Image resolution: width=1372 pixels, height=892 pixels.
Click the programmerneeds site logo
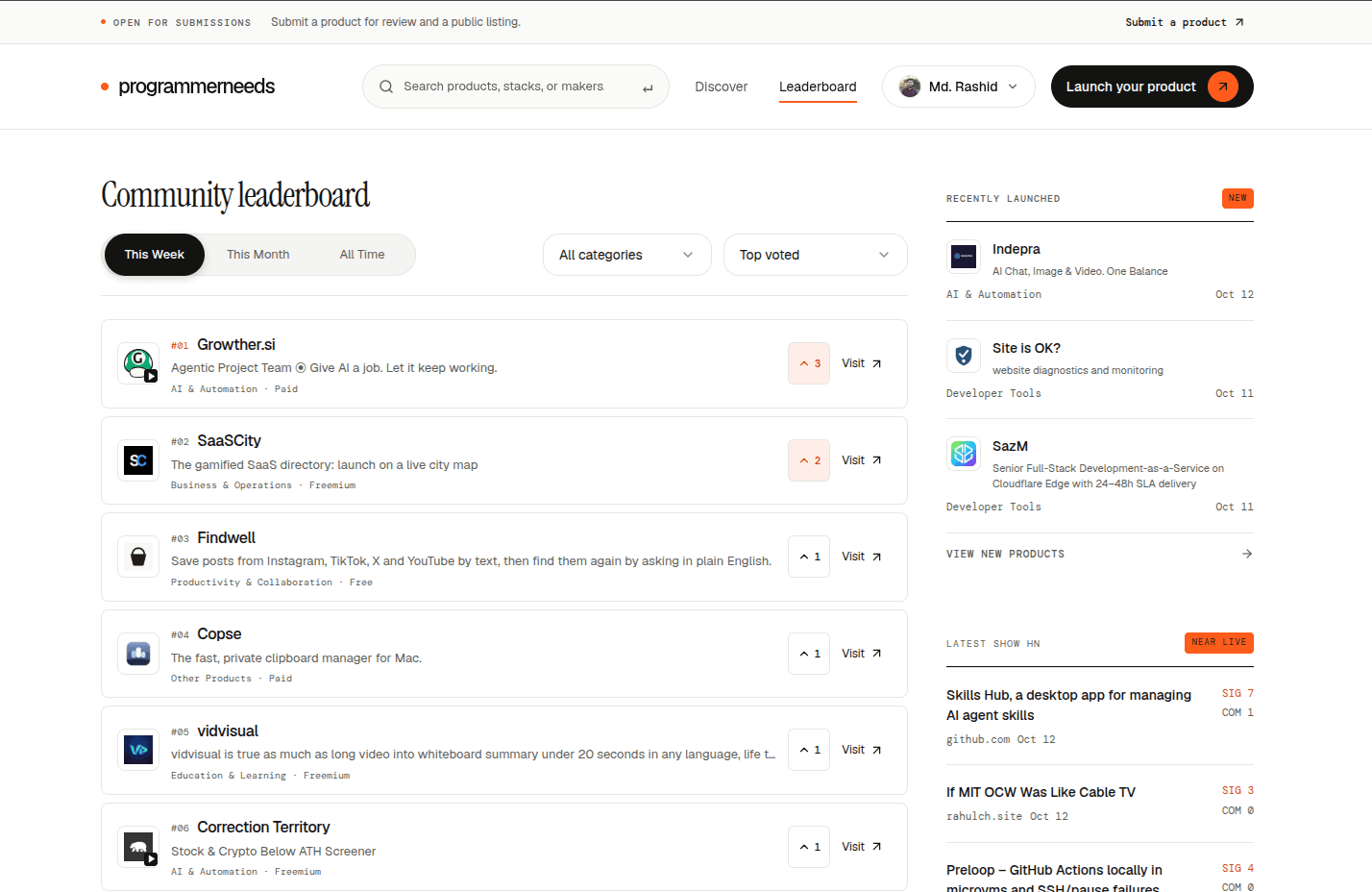pyautogui.click(x=188, y=87)
